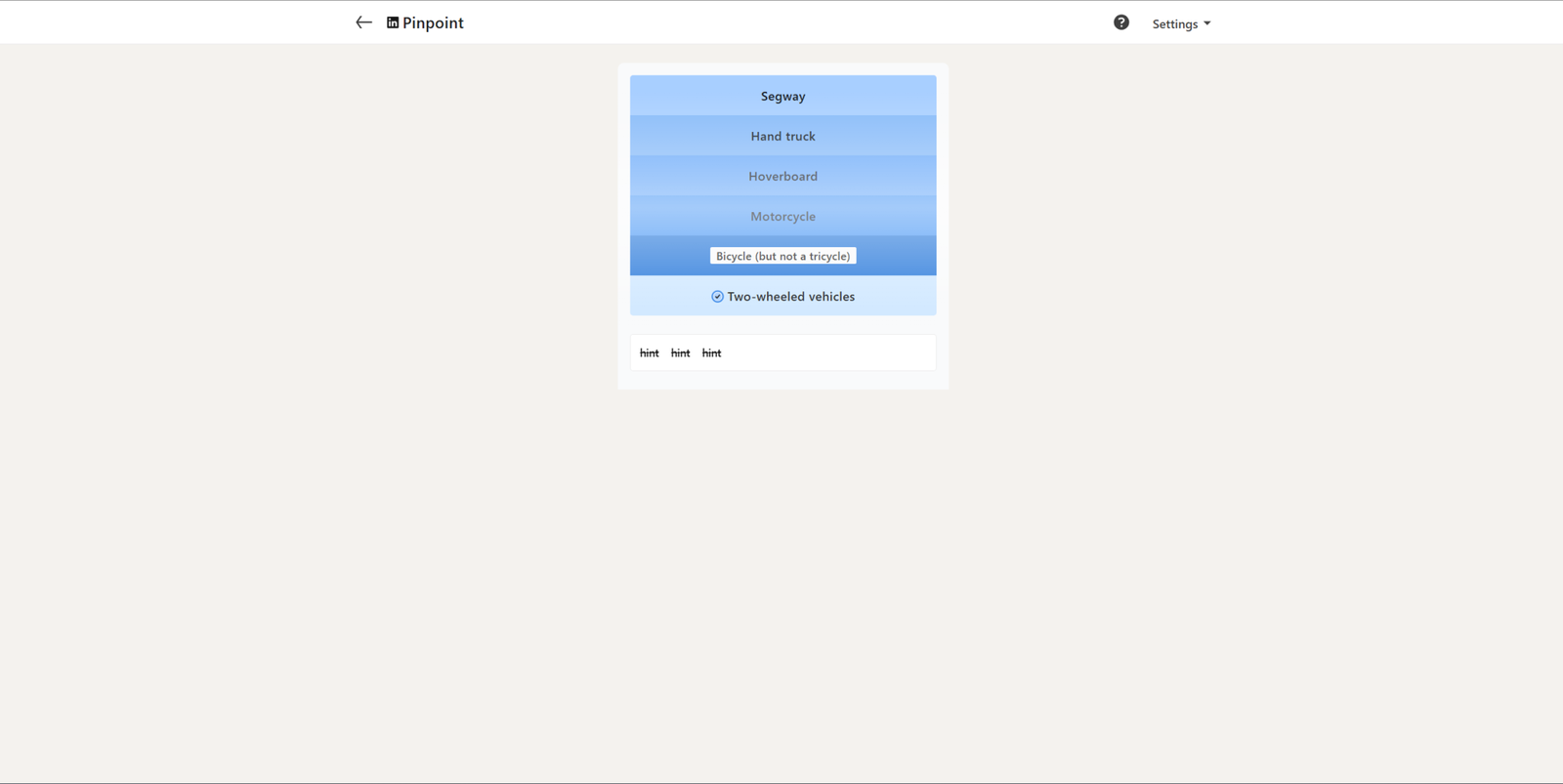Click the back arrow beside Pinpoint
The width and height of the screenshot is (1563, 784).
(363, 22)
